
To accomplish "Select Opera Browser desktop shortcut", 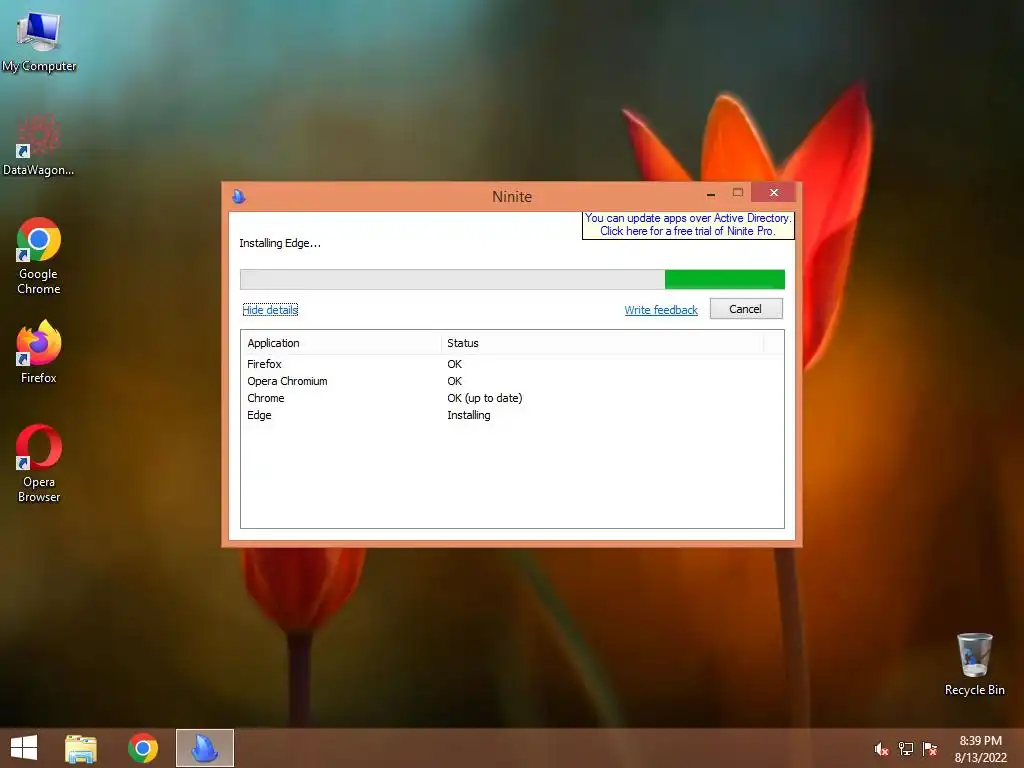I will click(39, 464).
